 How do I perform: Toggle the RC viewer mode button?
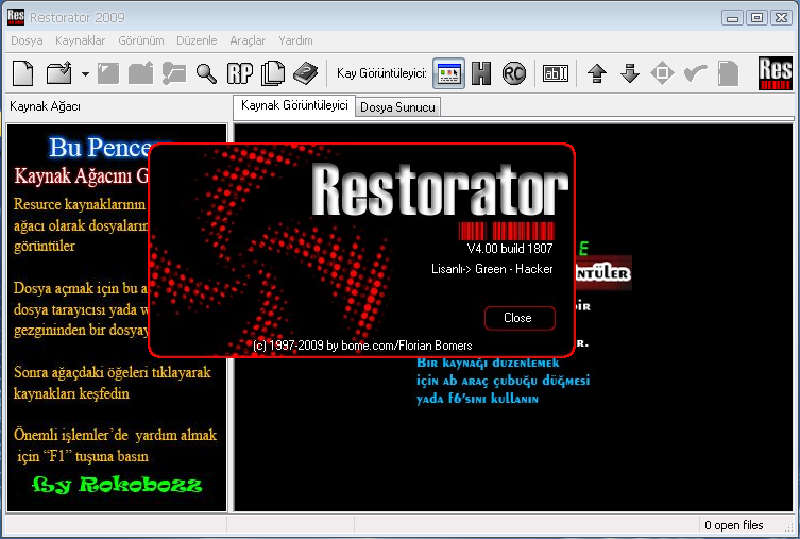pos(514,73)
